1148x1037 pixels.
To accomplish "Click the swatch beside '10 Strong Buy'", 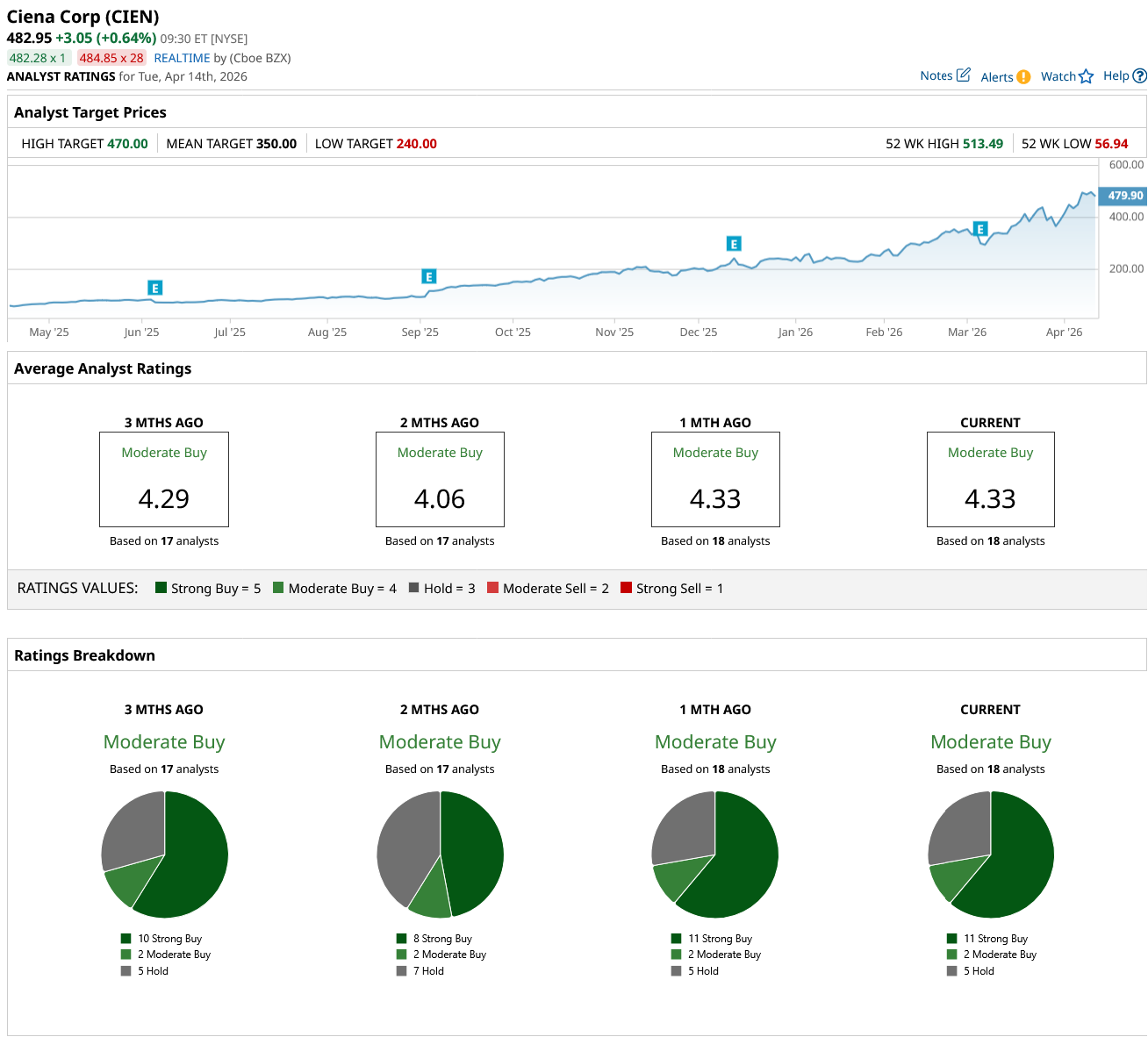I will 126,939.
